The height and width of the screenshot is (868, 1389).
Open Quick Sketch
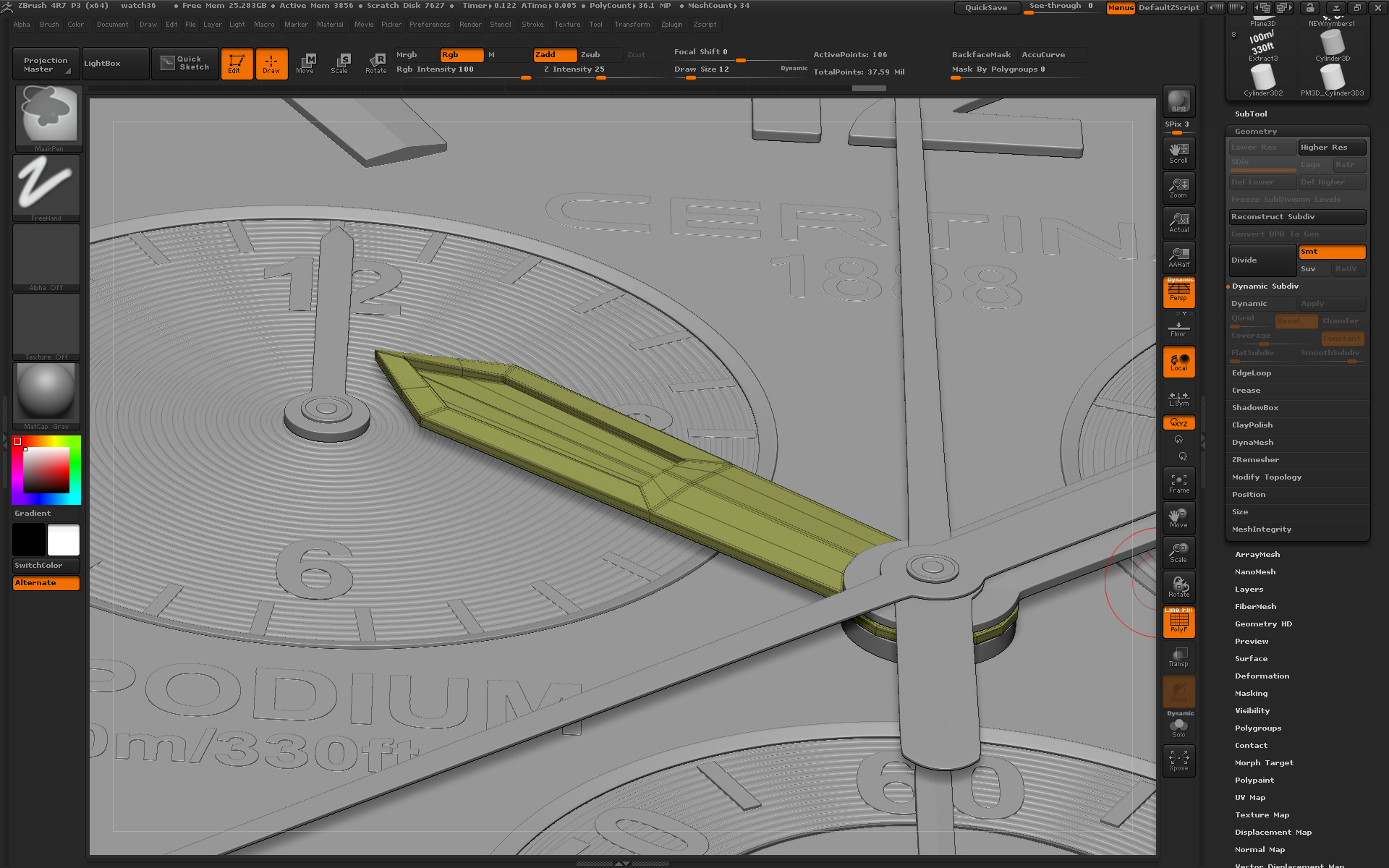[185, 64]
